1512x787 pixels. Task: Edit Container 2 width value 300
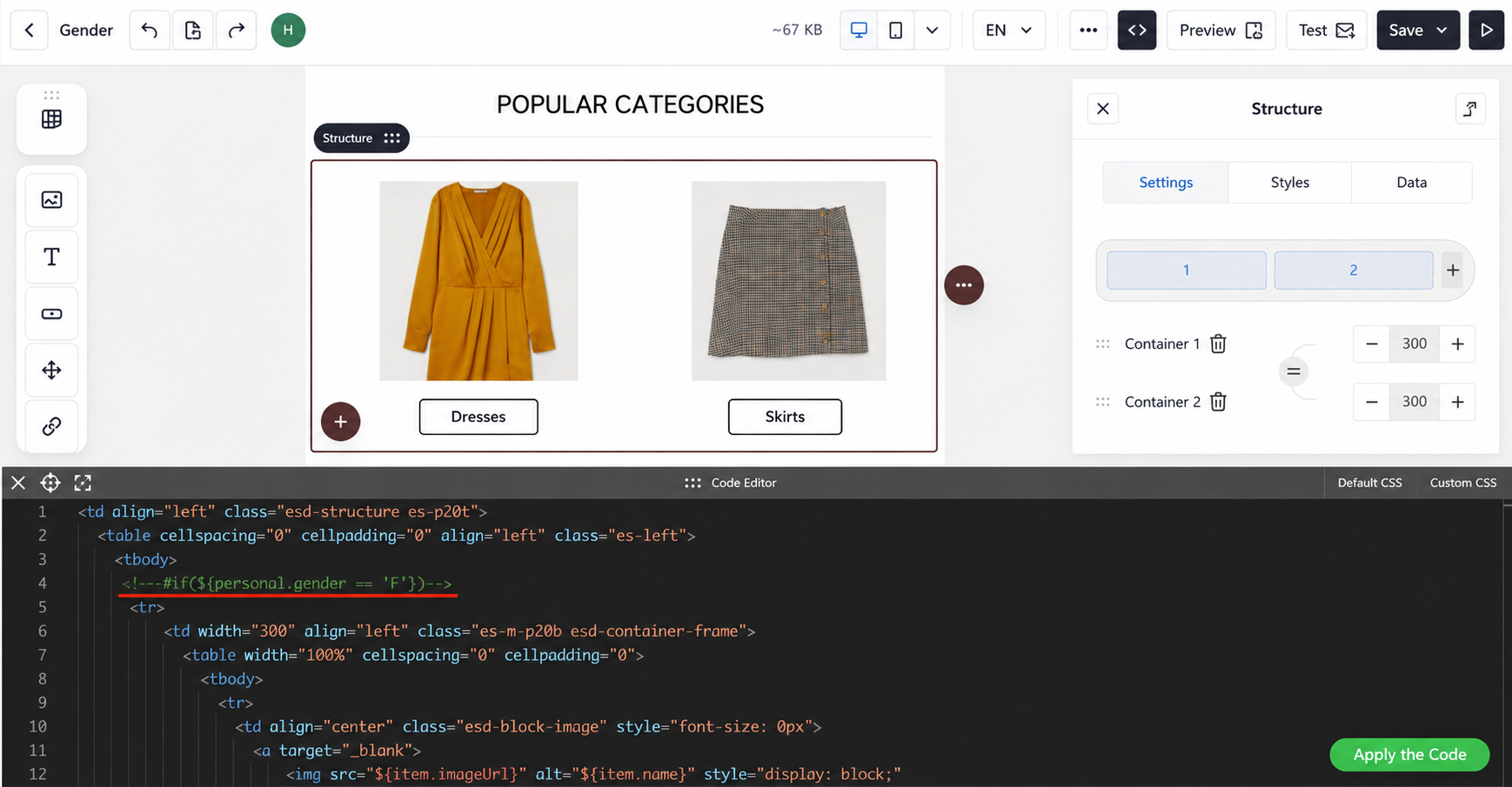pyautogui.click(x=1415, y=402)
